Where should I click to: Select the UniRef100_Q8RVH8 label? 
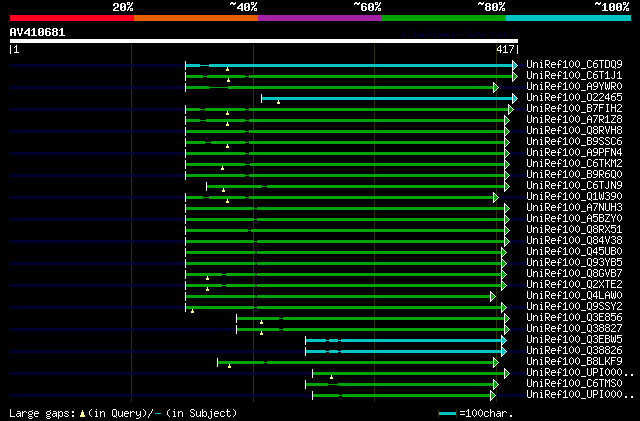(574, 130)
